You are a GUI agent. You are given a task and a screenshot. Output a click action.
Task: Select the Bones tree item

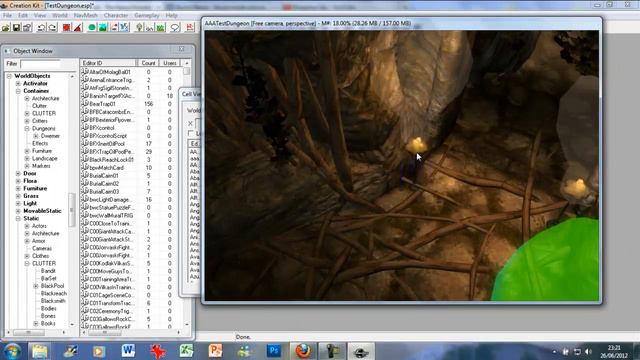[48, 316]
